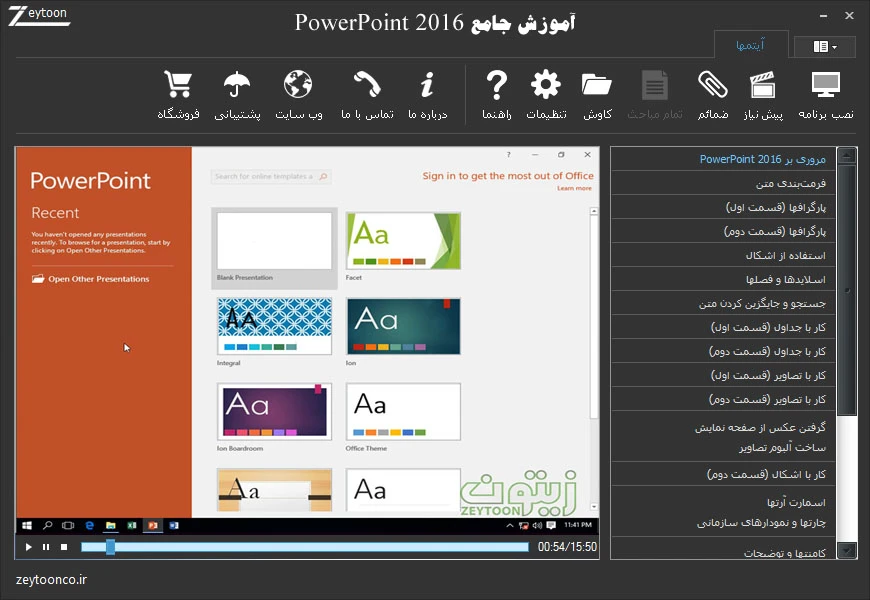Screen dimensions: 870x600
Task: Open the Store (فروشگاه) shopping cart icon
Action: [178, 86]
